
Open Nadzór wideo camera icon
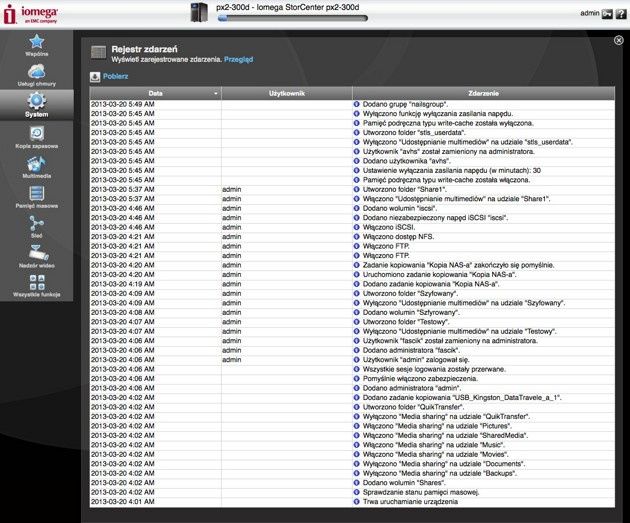39,253
